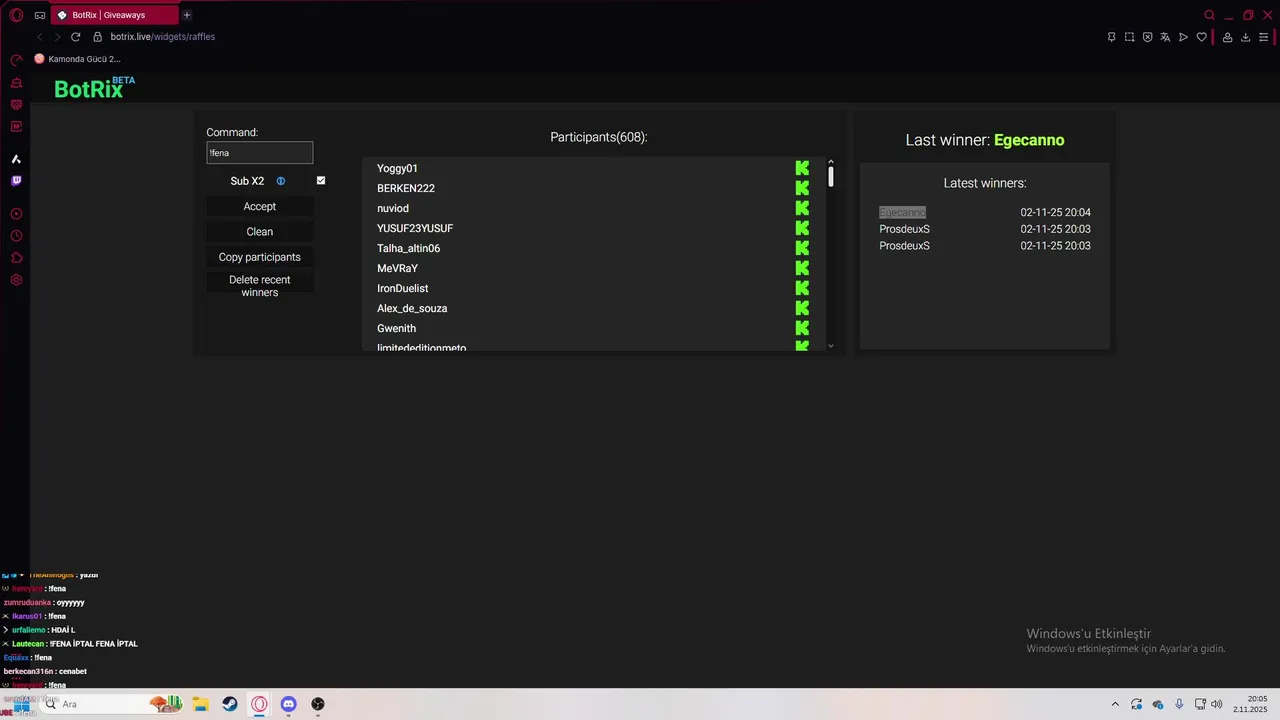Open the toolbar search tabs magnifier
The height and width of the screenshot is (720, 1280).
point(1209,15)
